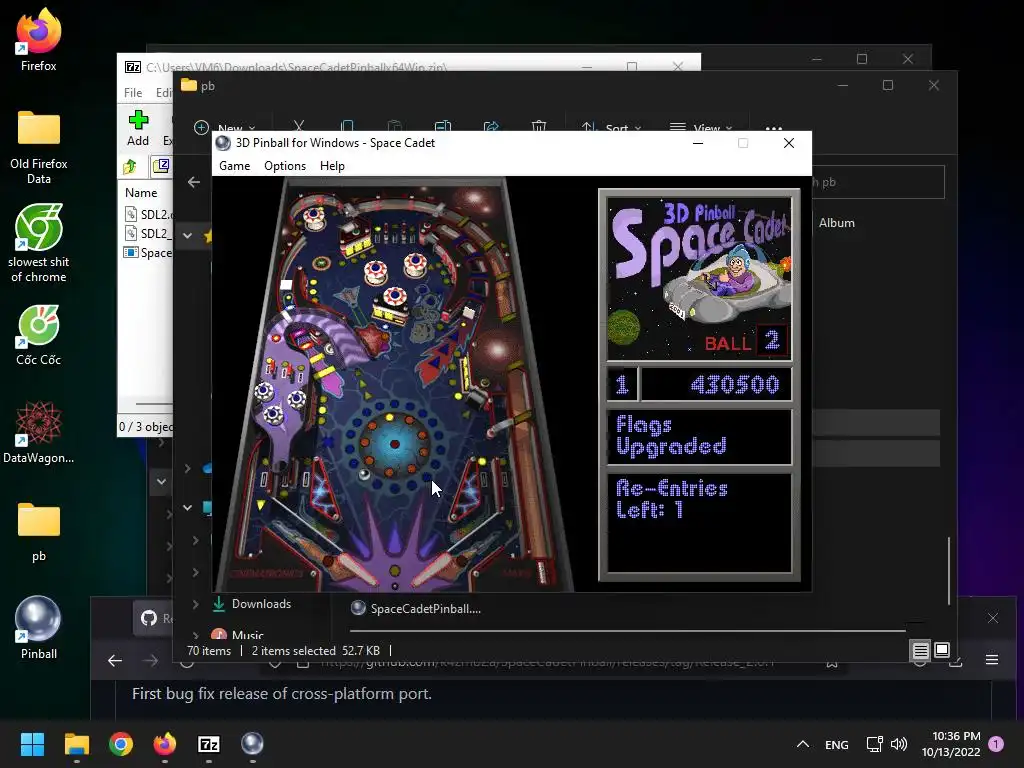Show hidden tray icons chevron
This screenshot has height=768, width=1024.
pos(803,744)
